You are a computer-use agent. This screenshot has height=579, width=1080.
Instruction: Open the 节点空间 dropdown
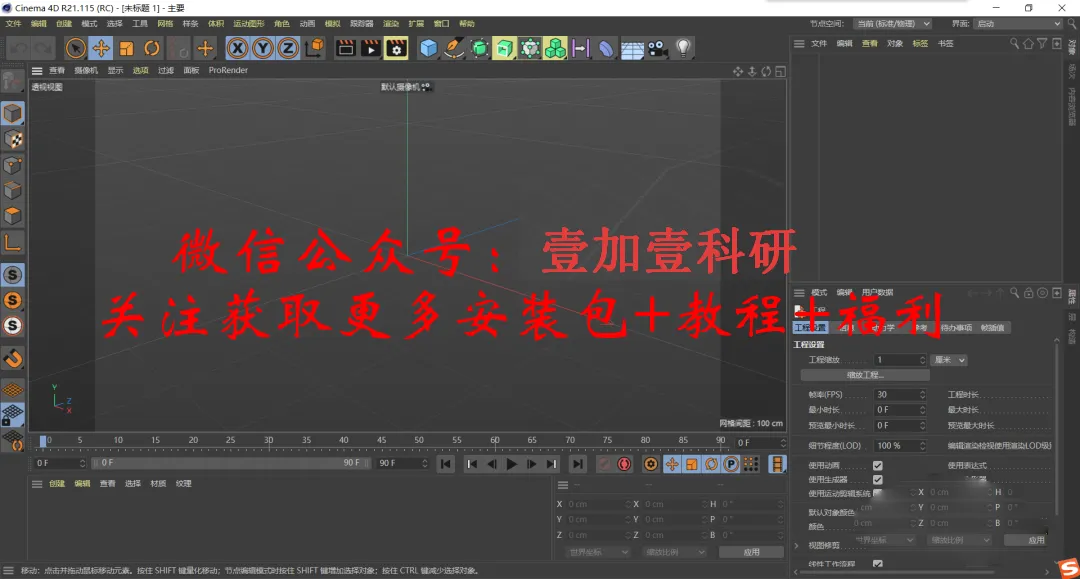click(893, 23)
